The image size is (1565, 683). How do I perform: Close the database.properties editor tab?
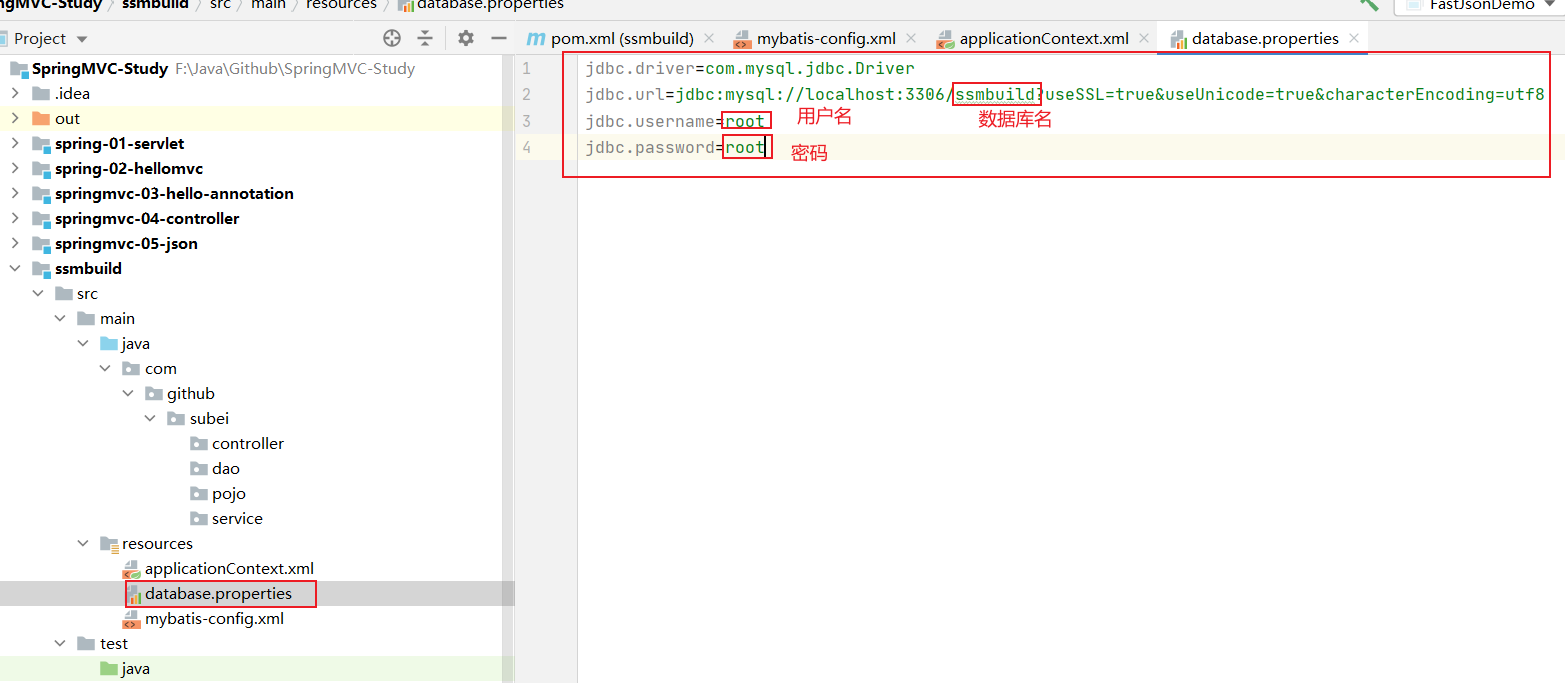(x=1354, y=38)
